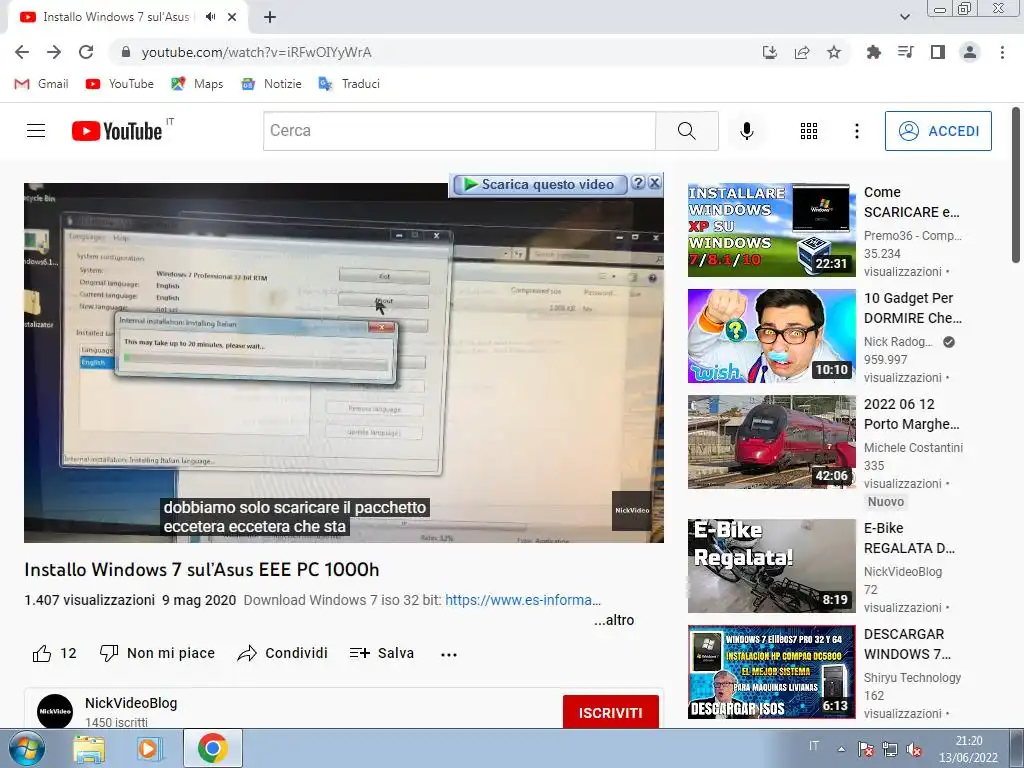Click Non mi piace dislike button

(157, 653)
